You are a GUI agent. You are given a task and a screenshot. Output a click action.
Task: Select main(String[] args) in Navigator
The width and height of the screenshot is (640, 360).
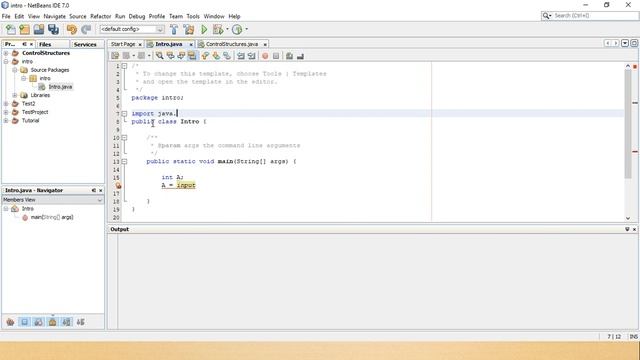[x=52, y=217]
